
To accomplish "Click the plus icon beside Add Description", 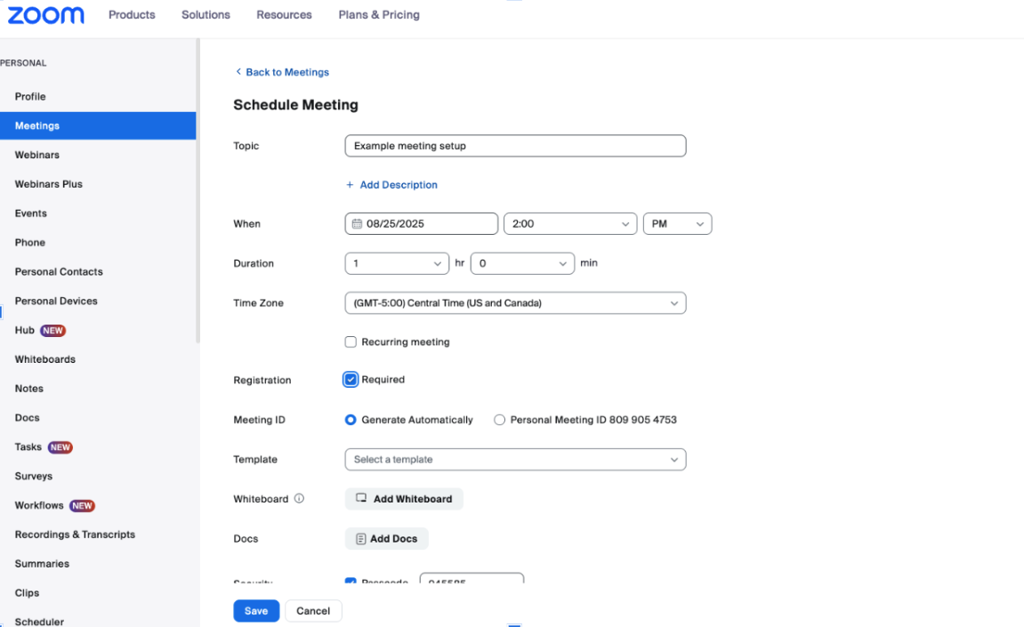I will [x=350, y=185].
